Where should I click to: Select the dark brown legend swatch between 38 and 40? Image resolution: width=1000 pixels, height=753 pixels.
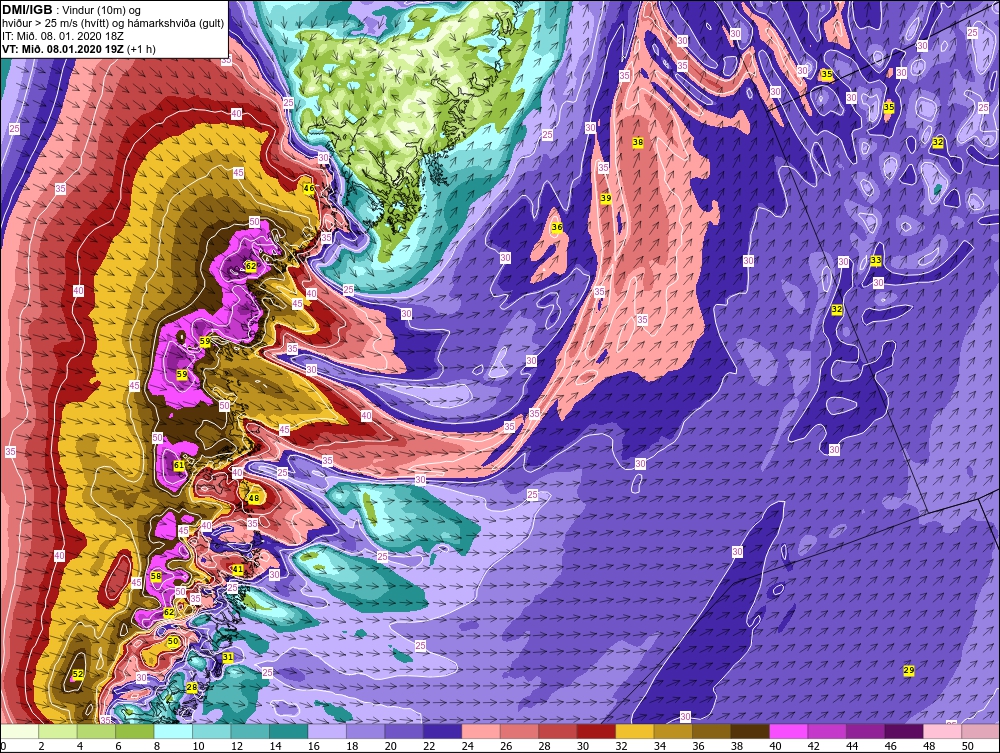tap(750, 731)
